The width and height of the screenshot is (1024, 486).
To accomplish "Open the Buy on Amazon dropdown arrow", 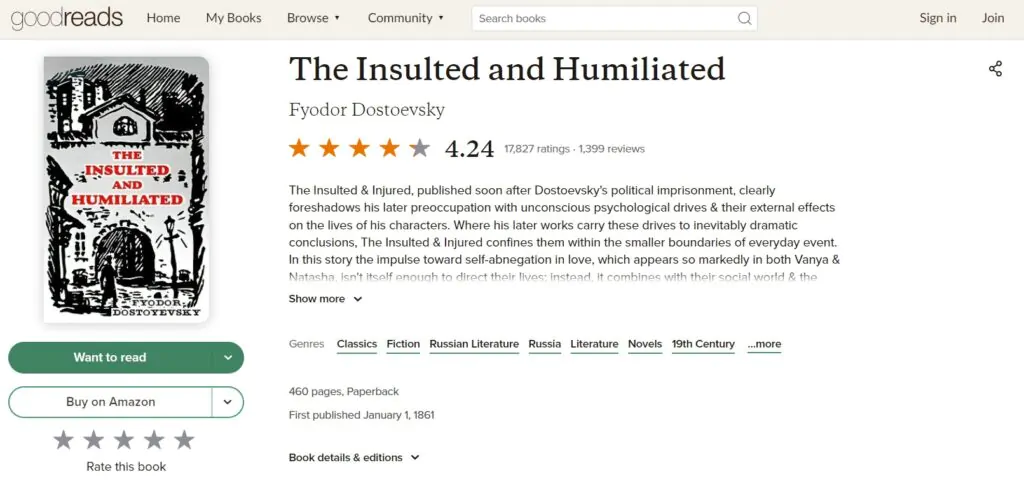I will (x=228, y=402).
